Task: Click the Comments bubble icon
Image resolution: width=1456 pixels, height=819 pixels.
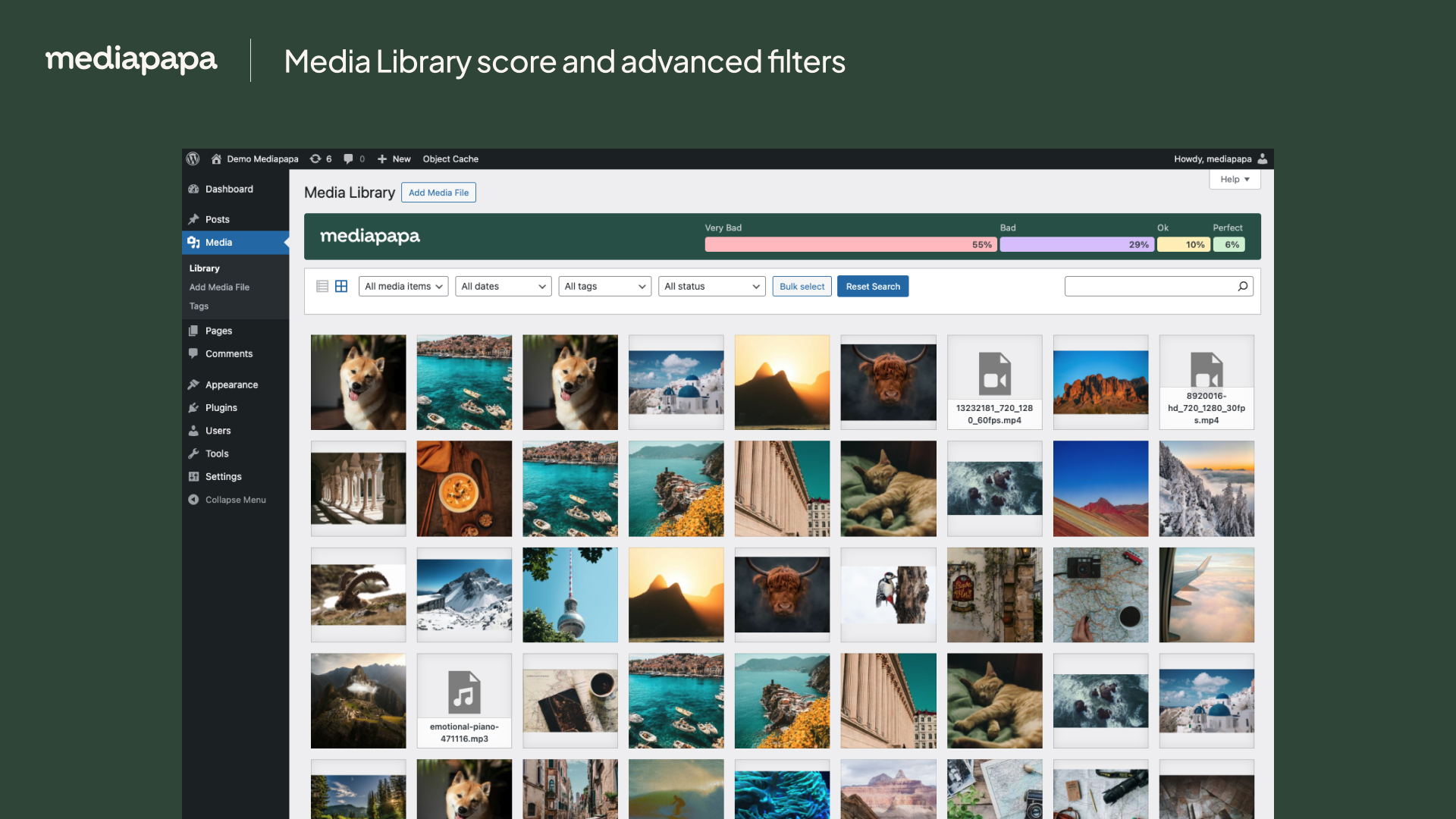Action: (x=195, y=353)
